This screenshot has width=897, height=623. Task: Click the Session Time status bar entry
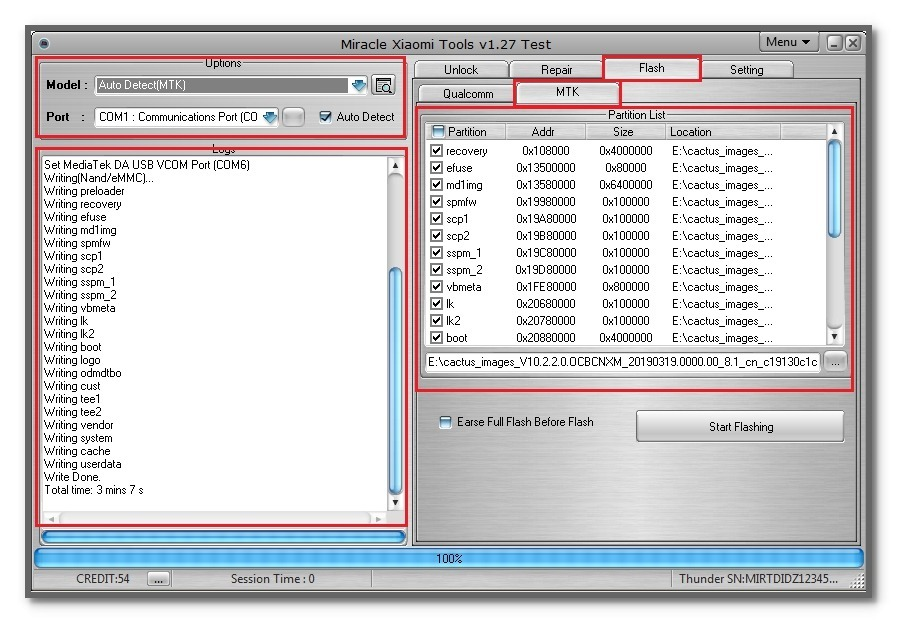pyautogui.click(x=273, y=579)
